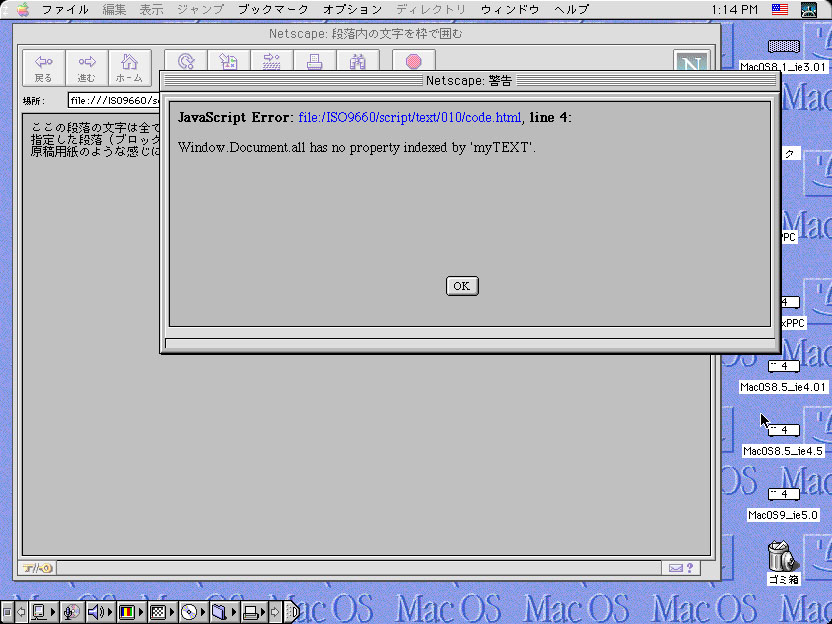Click the control strip collapse tab
832x624 pixels.
tap(291, 612)
